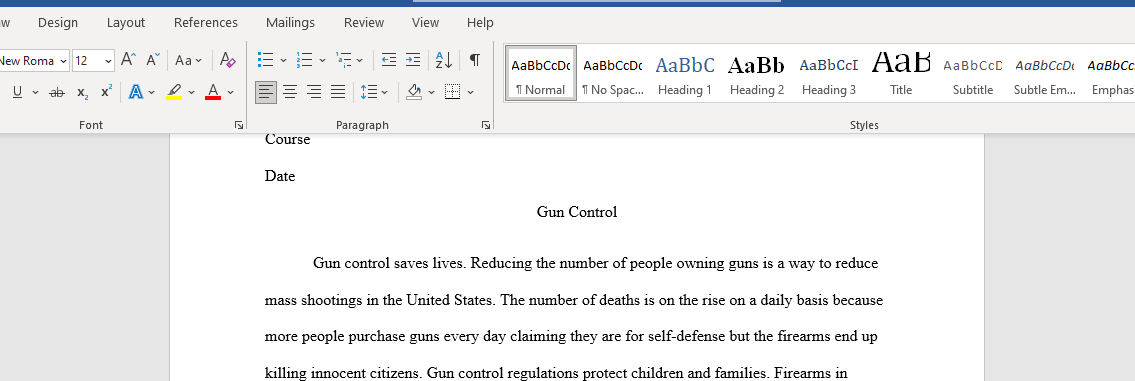
Task: Center the paragraph text
Action: 290,92
